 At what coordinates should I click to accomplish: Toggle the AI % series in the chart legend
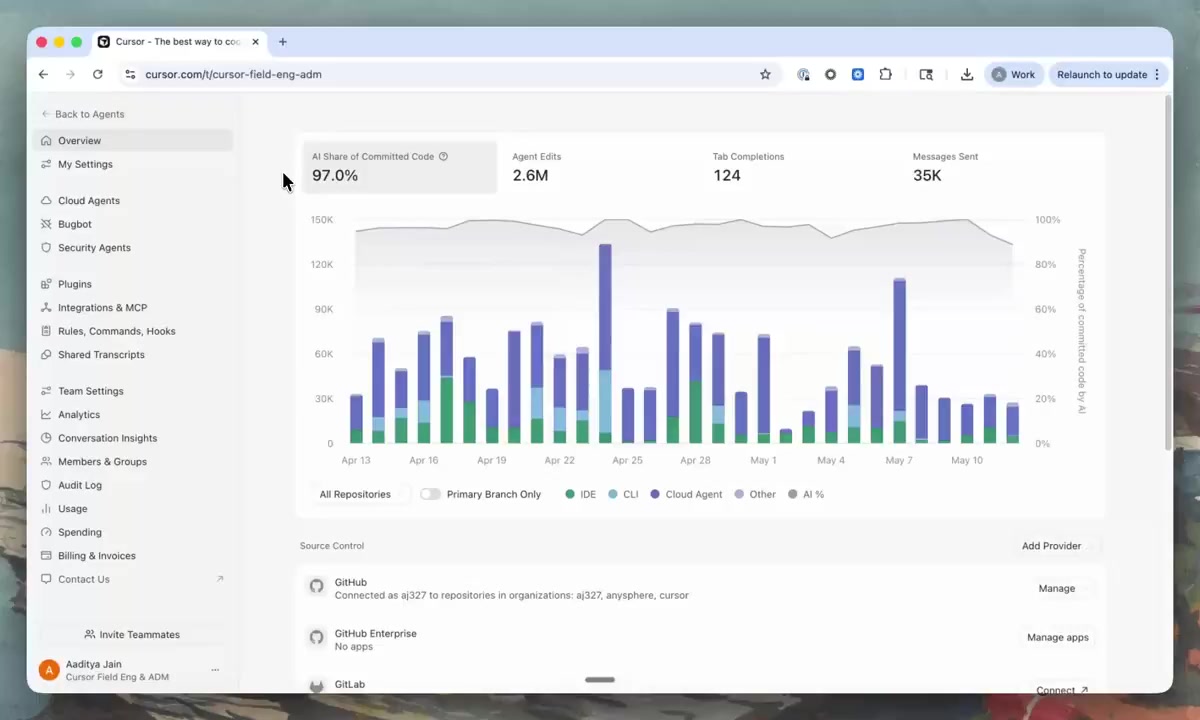(x=806, y=494)
